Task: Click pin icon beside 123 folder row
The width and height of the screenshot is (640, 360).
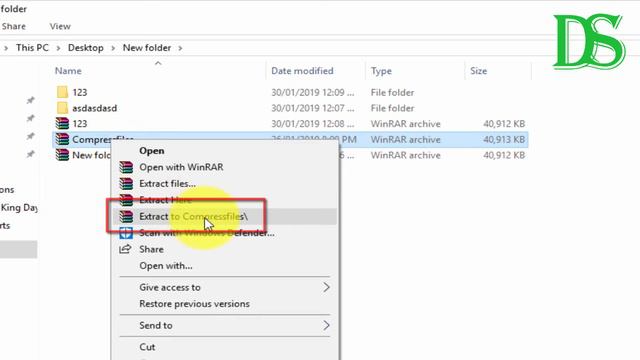Action: [30, 100]
